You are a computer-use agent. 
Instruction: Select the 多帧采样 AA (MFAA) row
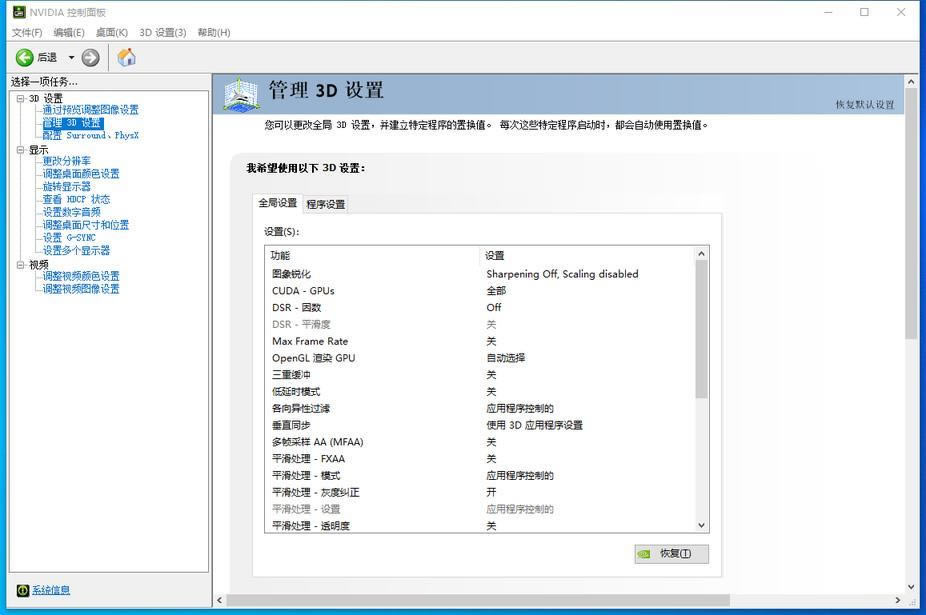click(x=480, y=442)
